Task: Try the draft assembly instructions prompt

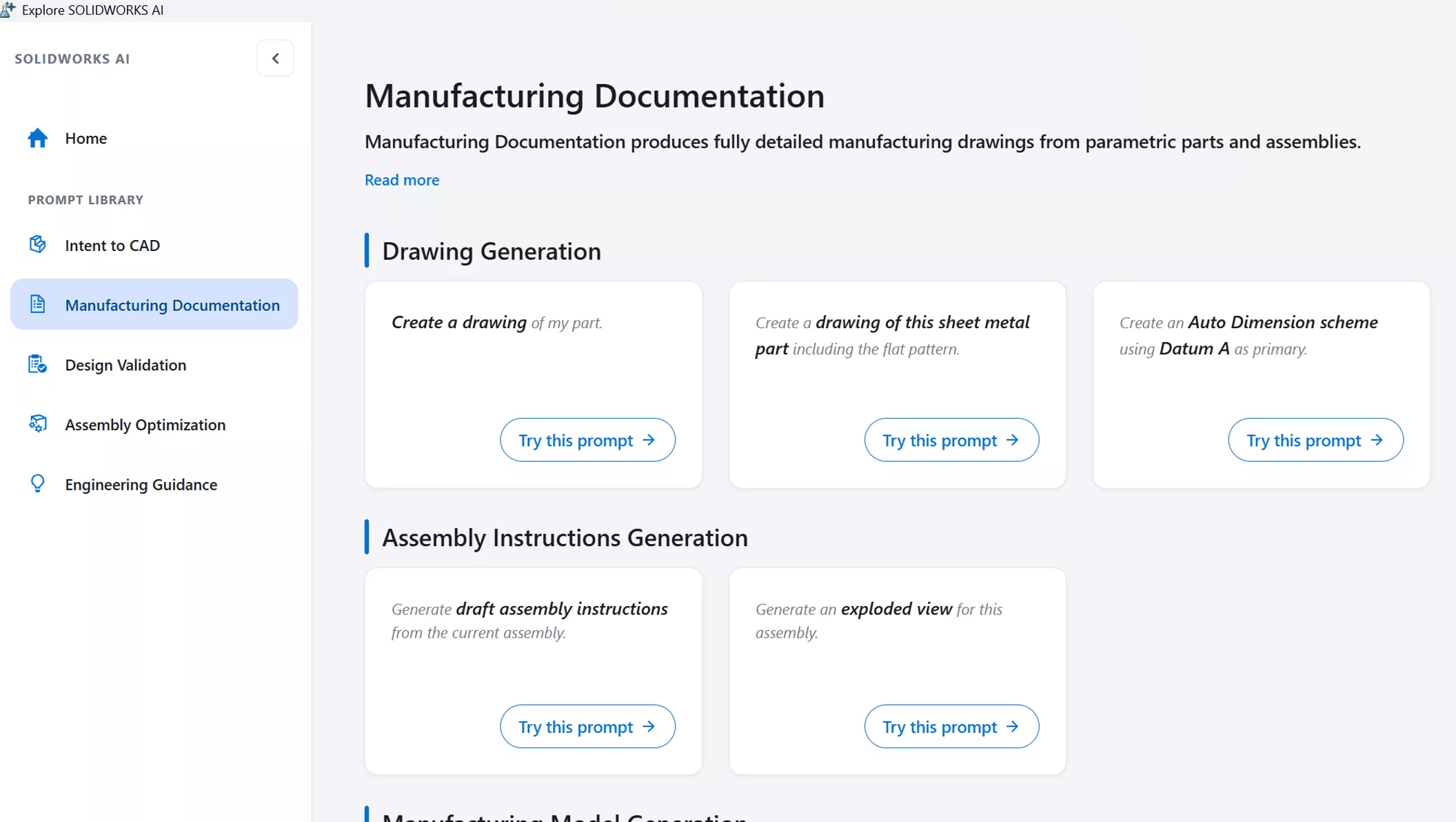Action: coord(587,726)
